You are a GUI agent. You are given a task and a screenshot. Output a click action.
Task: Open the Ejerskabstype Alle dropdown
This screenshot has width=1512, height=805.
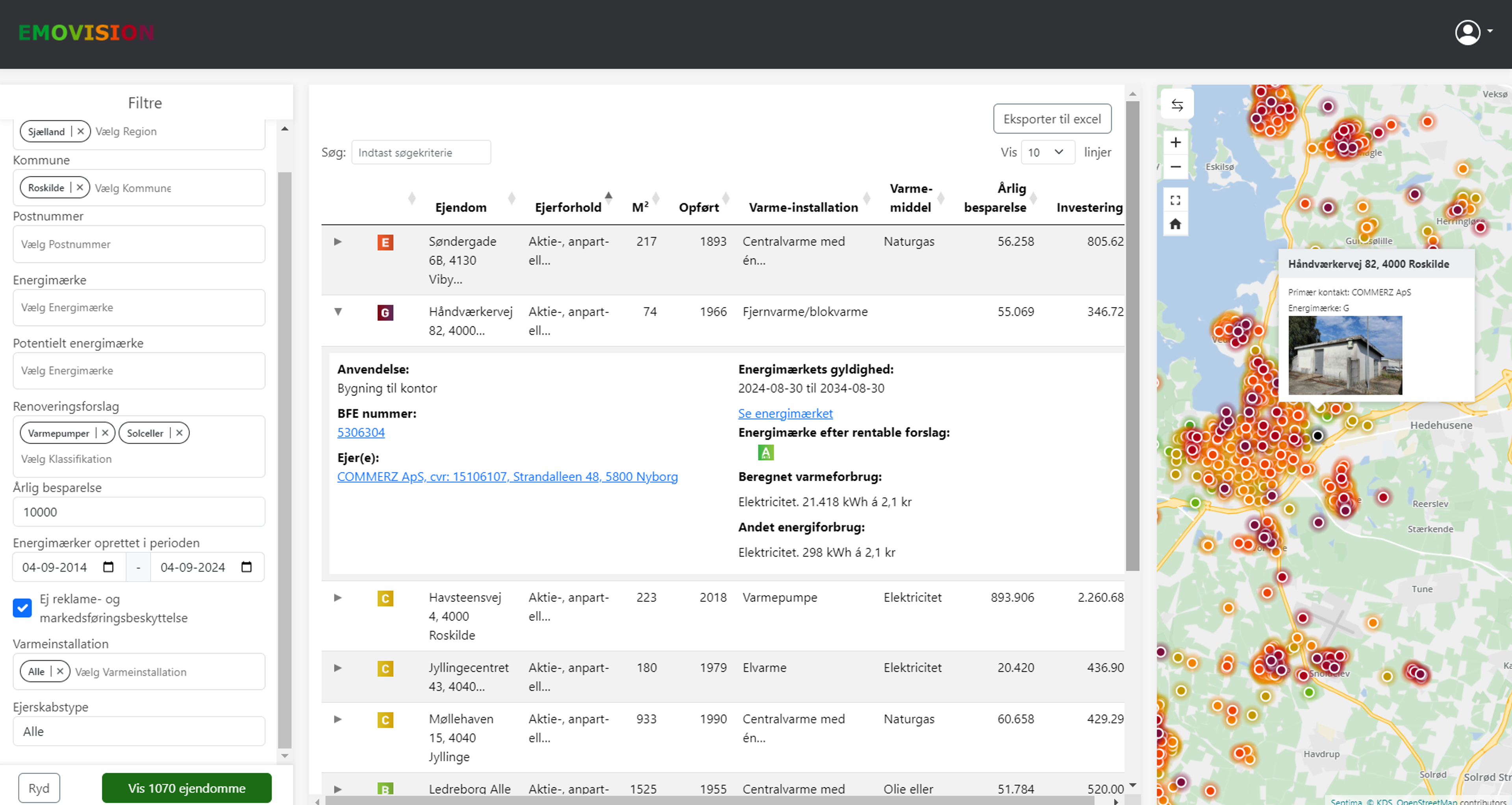[139, 732]
